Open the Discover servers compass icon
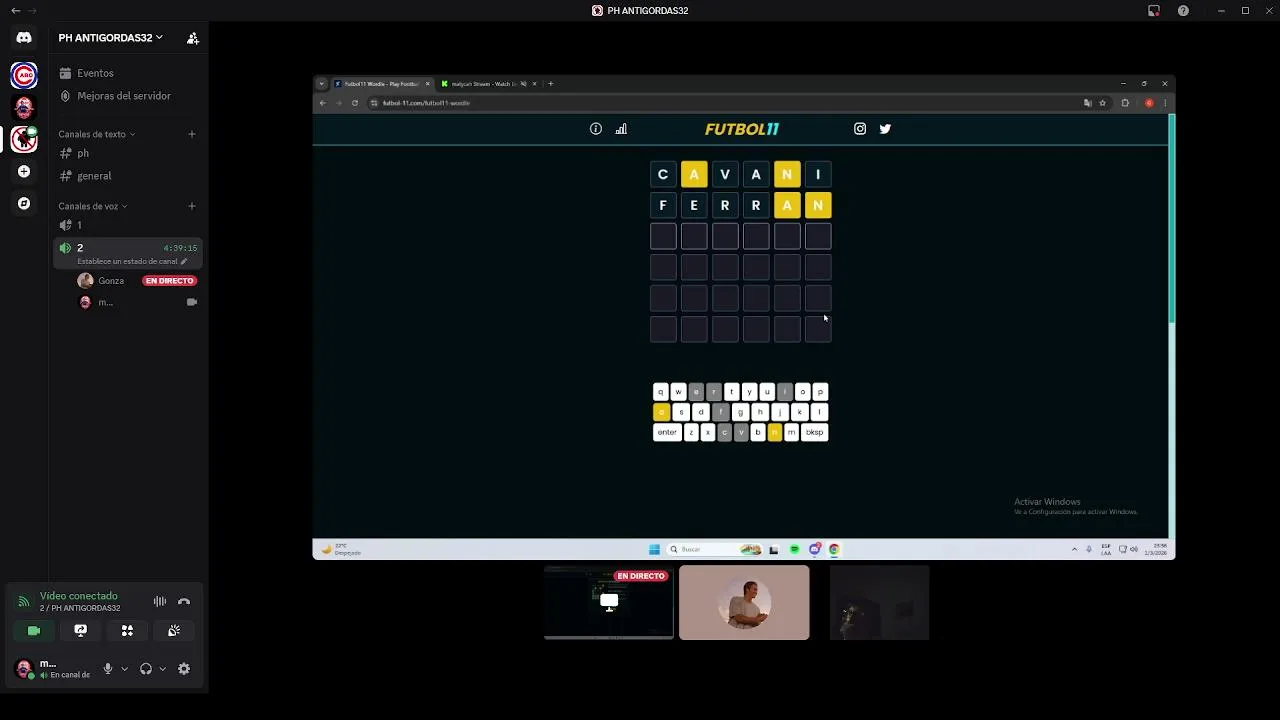Image resolution: width=1280 pixels, height=720 pixels. 24,203
